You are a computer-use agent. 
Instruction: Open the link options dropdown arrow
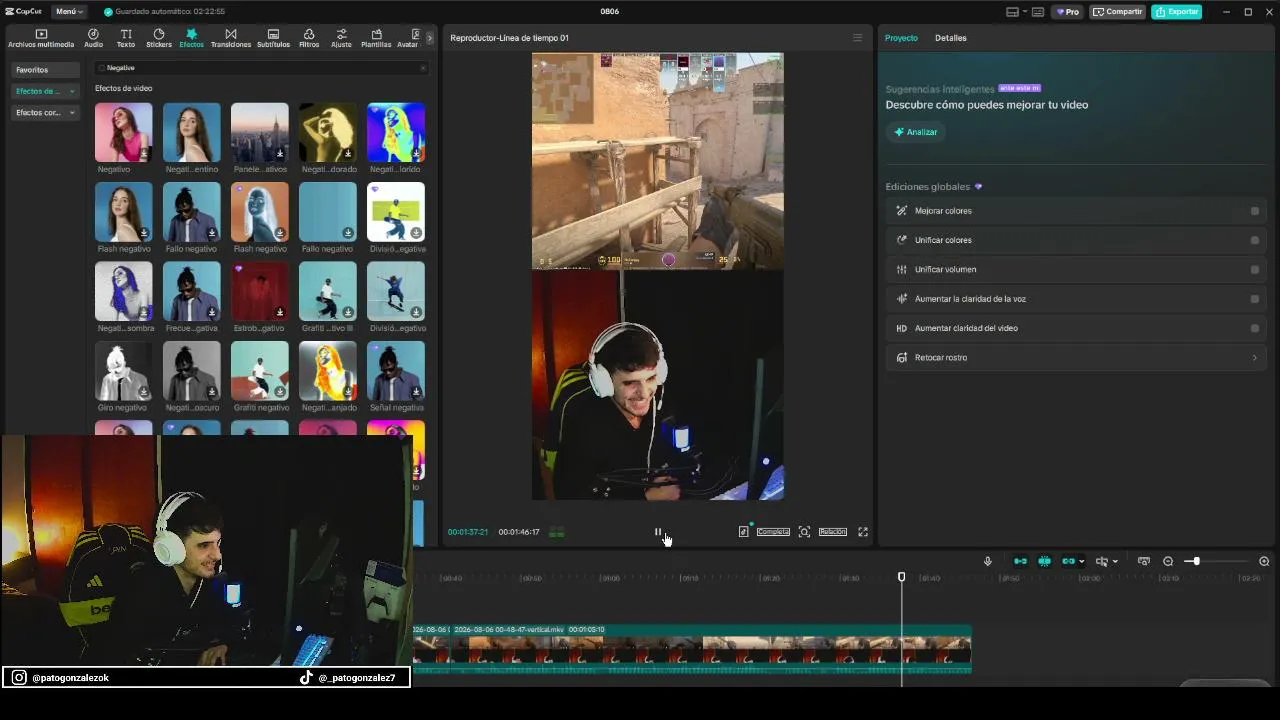pyautogui.click(x=1081, y=561)
